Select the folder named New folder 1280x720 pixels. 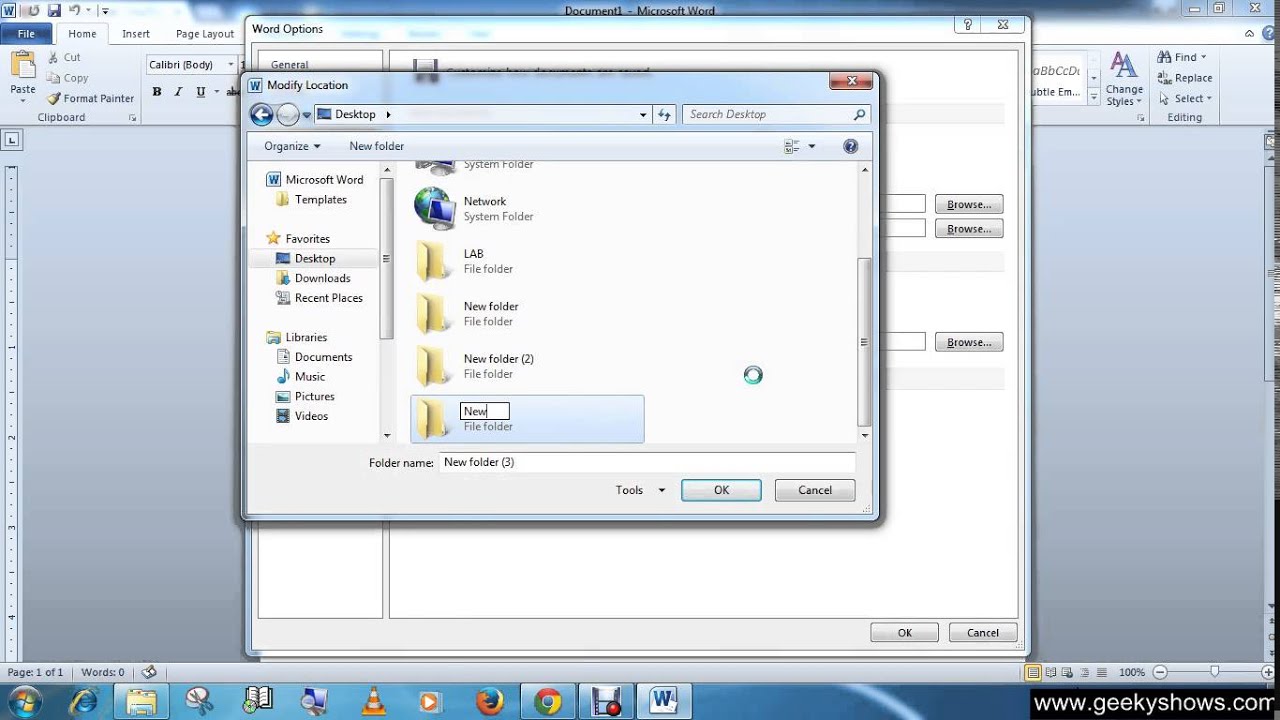coord(527,314)
